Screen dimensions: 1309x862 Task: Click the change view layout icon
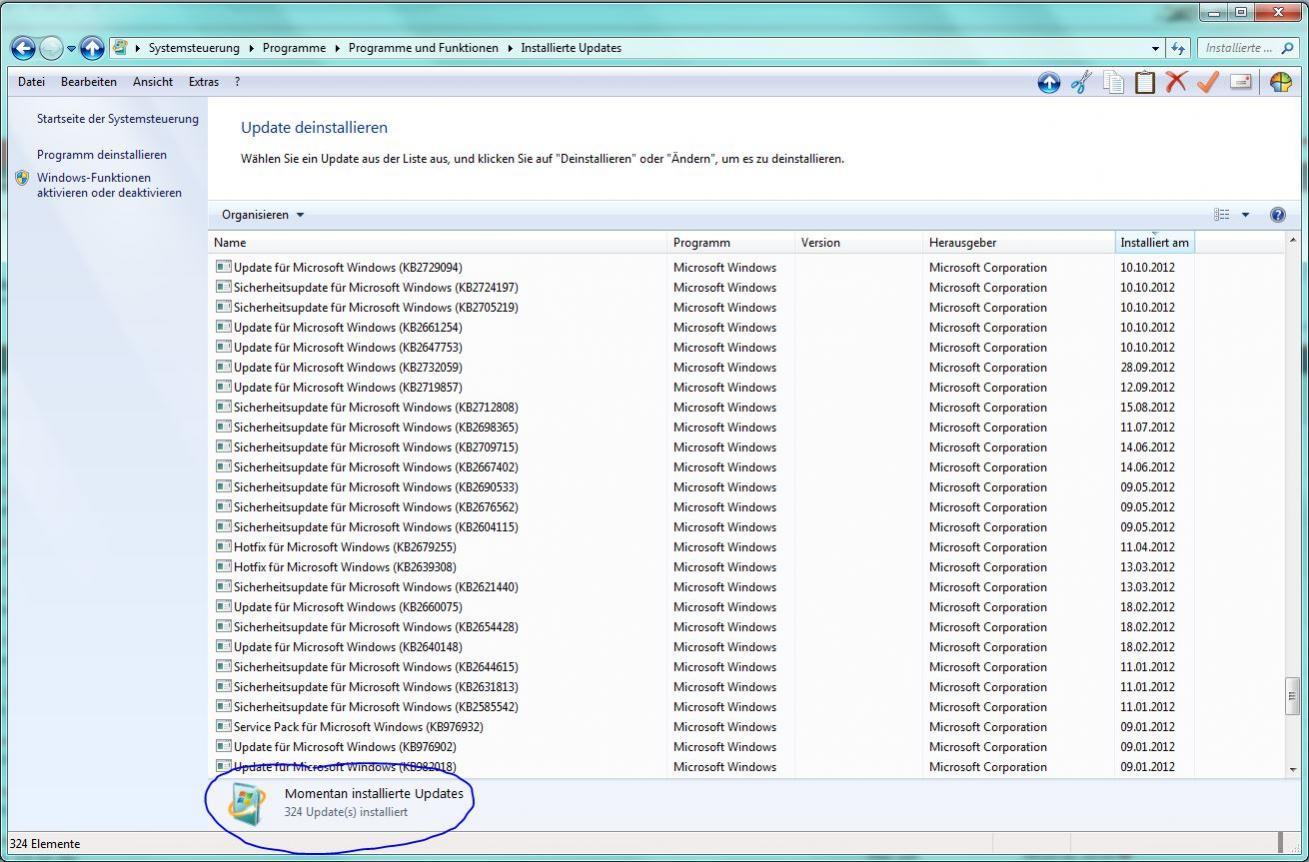click(1222, 215)
